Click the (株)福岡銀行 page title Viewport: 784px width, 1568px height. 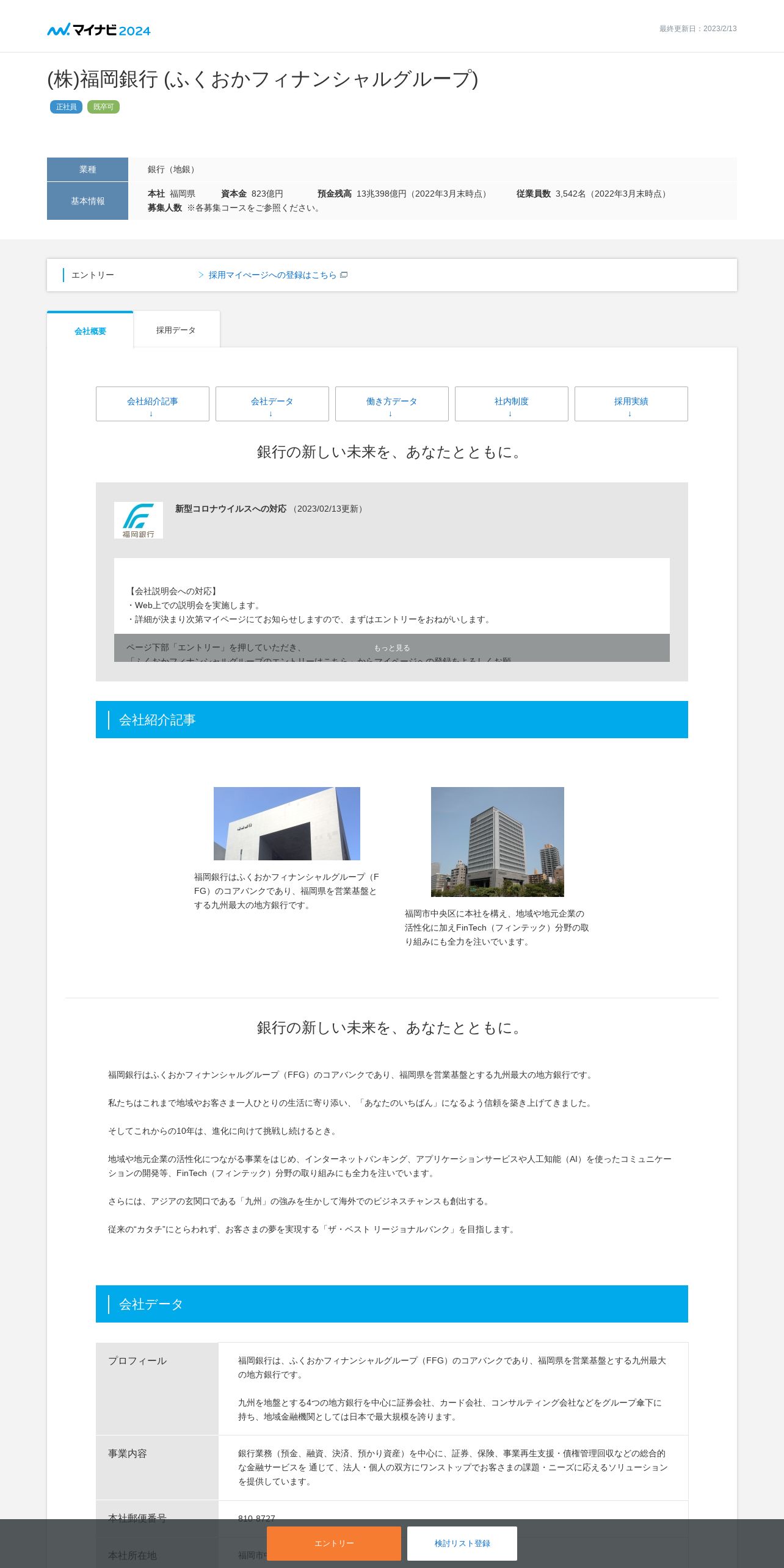click(x=263, y=79)
